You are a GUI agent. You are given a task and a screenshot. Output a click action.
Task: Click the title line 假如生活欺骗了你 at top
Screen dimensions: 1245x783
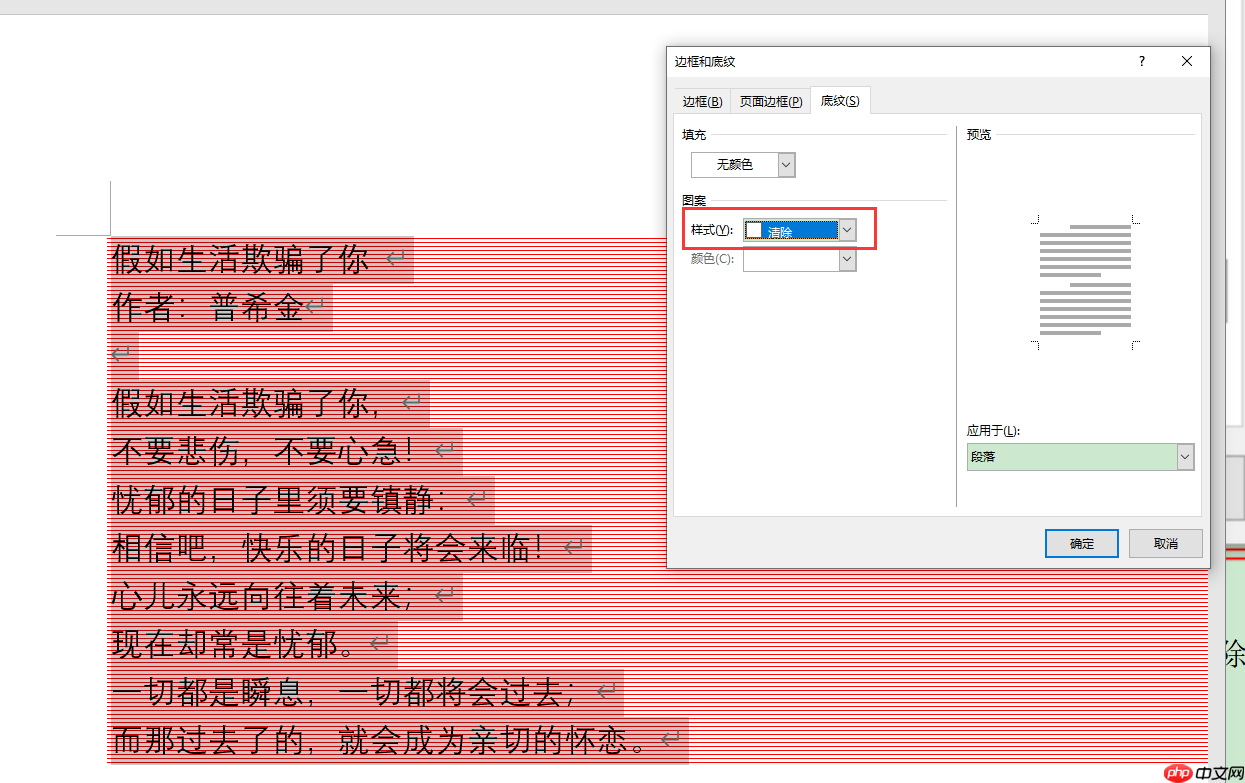(x=240, y=260)
